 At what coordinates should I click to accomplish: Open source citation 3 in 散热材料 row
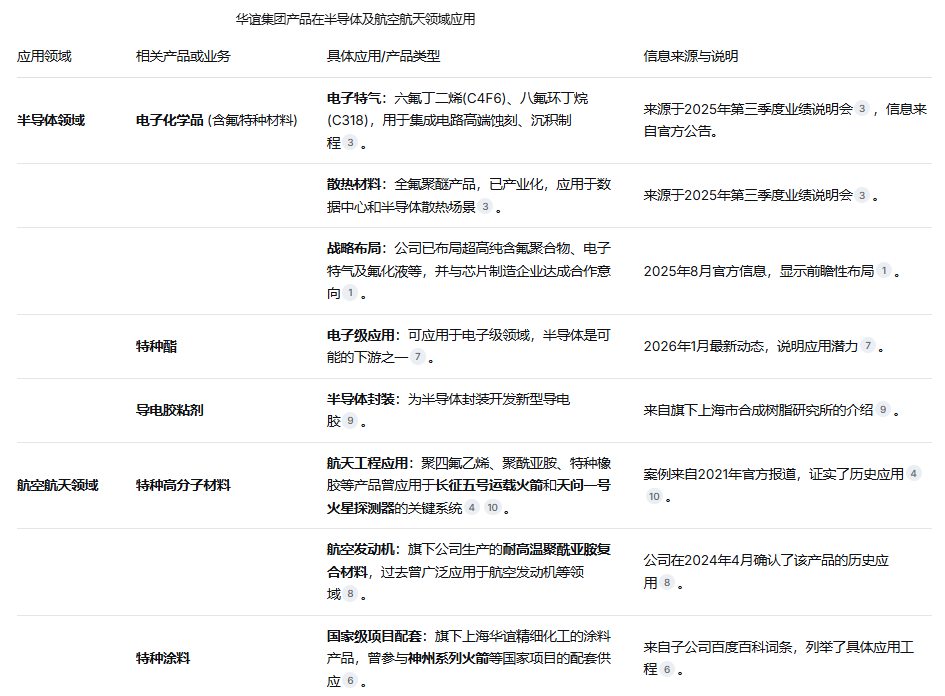pyautogui.click(x=862, y=195)
